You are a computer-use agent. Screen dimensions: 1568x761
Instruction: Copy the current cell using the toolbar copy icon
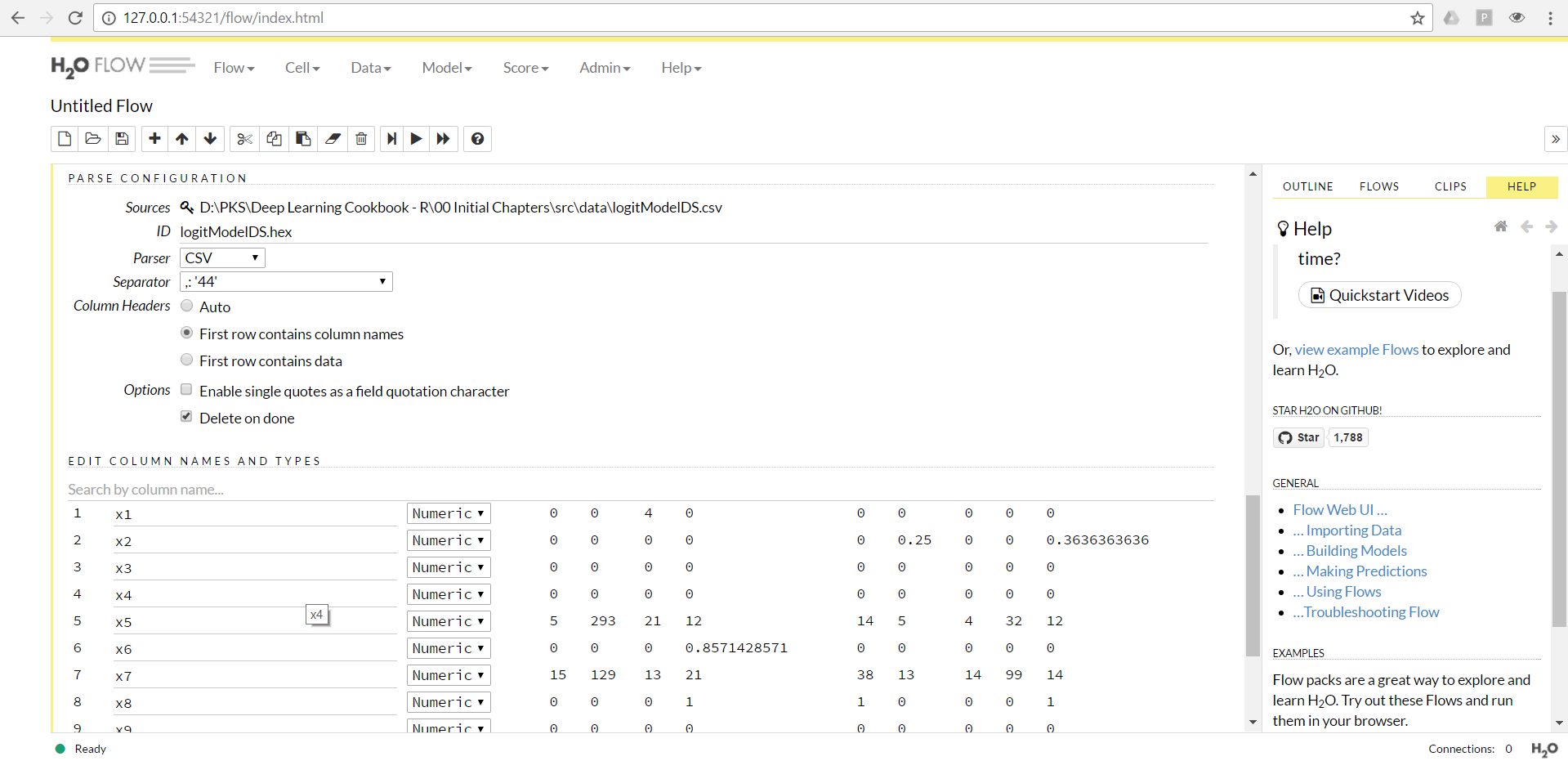pyautogui.click(x=274, y=139)
